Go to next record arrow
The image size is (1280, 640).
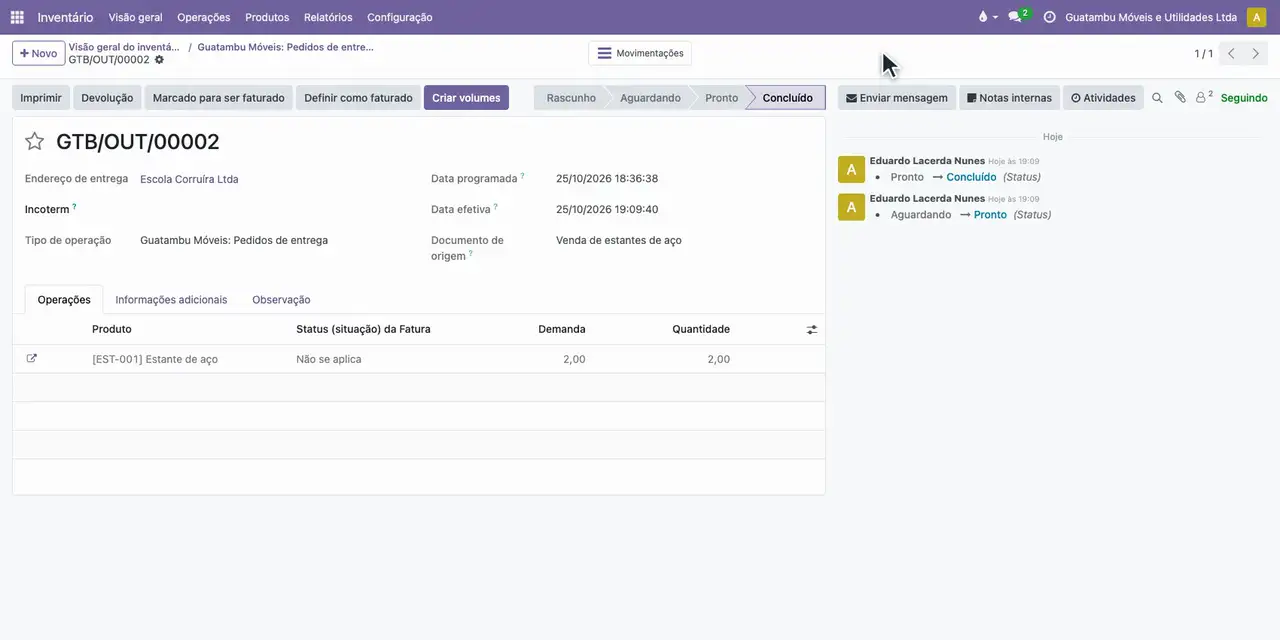point(1257,53)
